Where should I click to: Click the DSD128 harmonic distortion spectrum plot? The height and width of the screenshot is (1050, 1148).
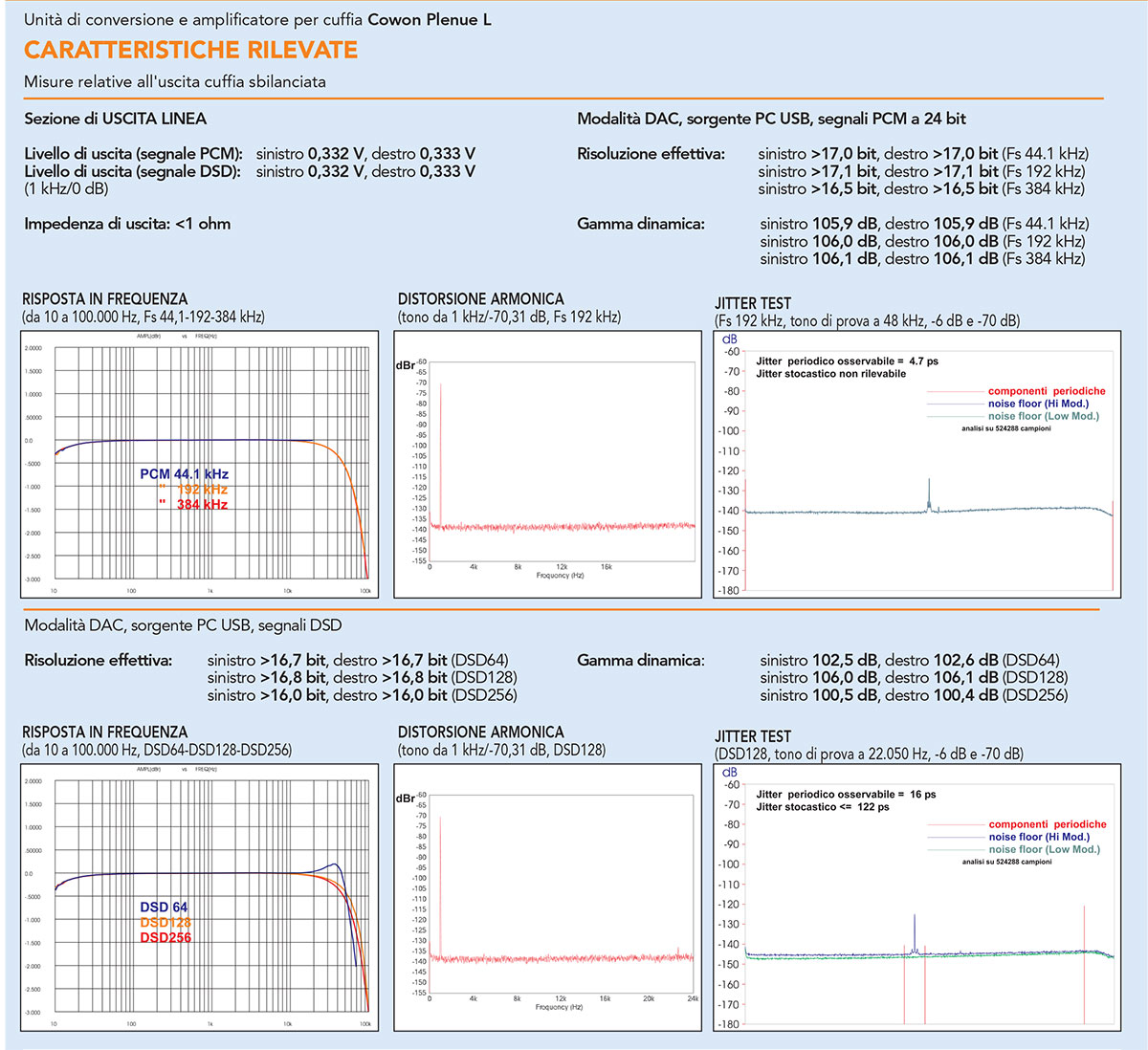tap(548, 897)
